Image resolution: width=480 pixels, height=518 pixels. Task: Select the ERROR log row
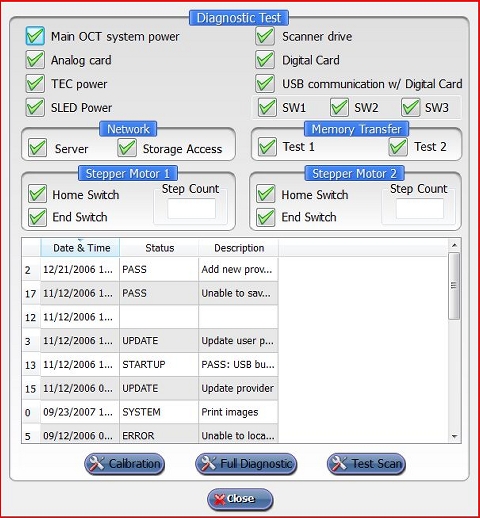(150, 435)
